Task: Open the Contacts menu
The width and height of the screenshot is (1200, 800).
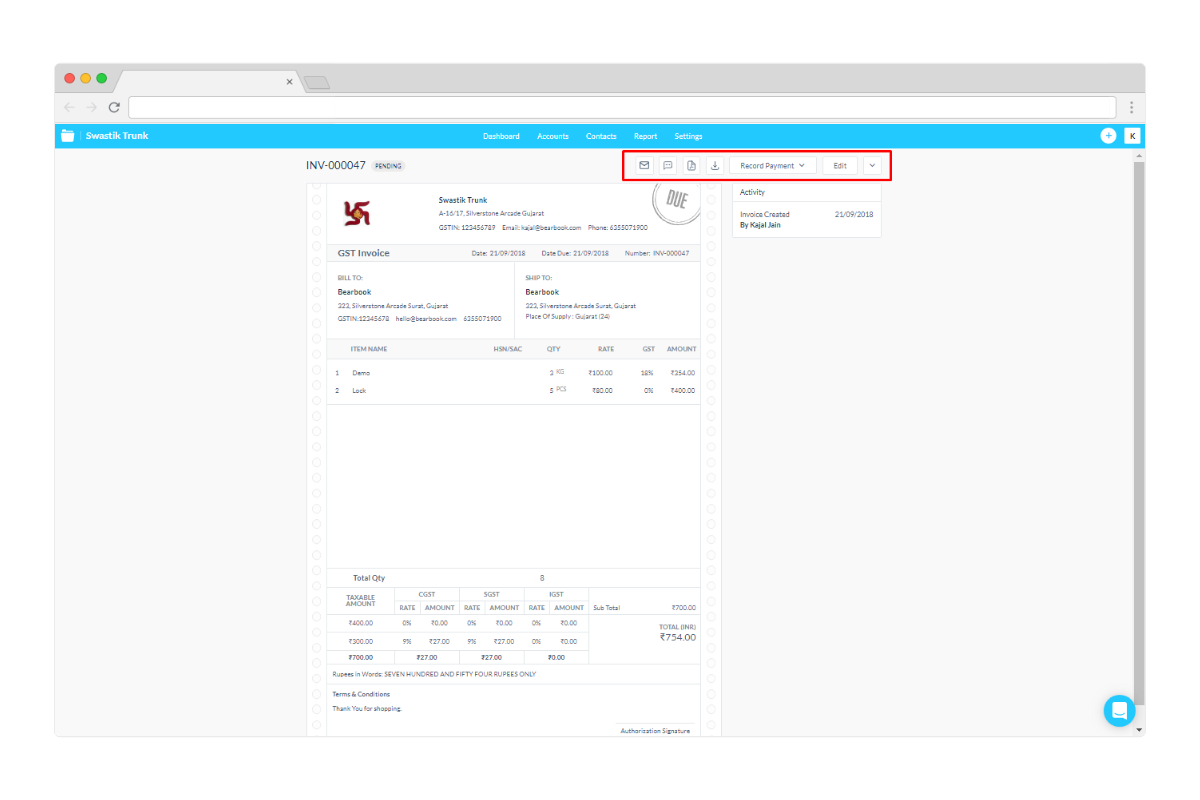Action: click(x=601, y=136)
